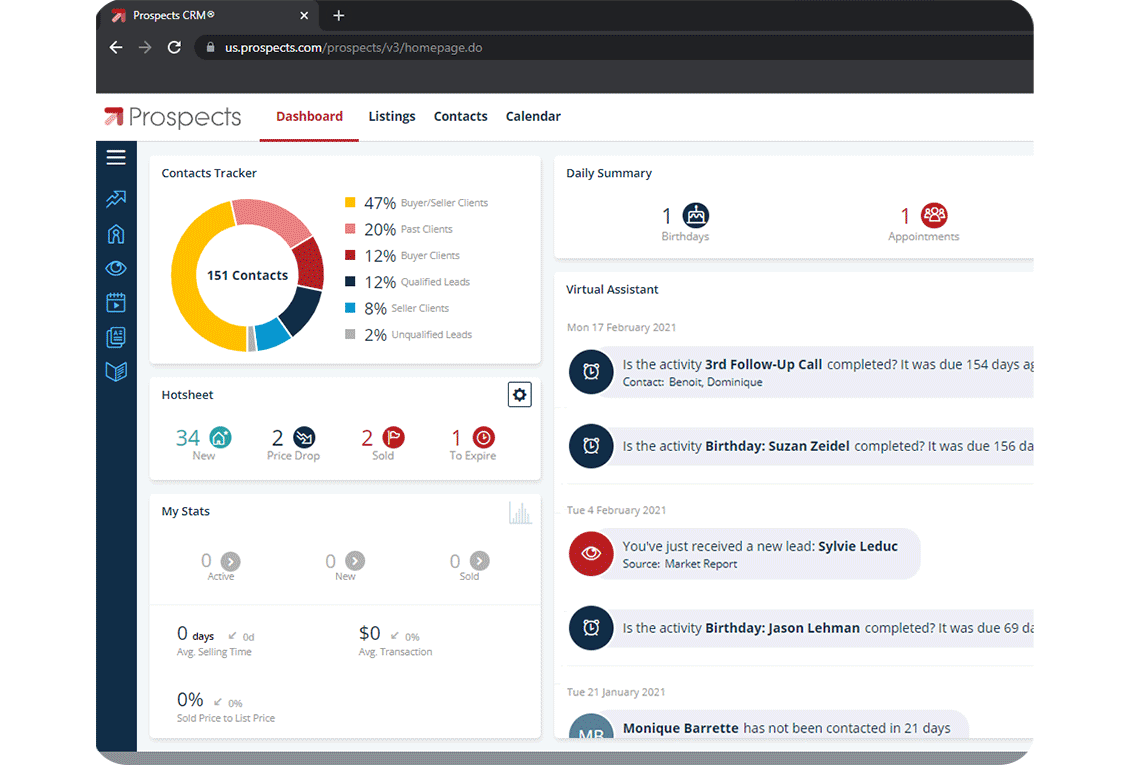This screenshot has height=765, width=1129.
Task: Click light blue Seller Clients legend swatch
Action: [350, 308]
